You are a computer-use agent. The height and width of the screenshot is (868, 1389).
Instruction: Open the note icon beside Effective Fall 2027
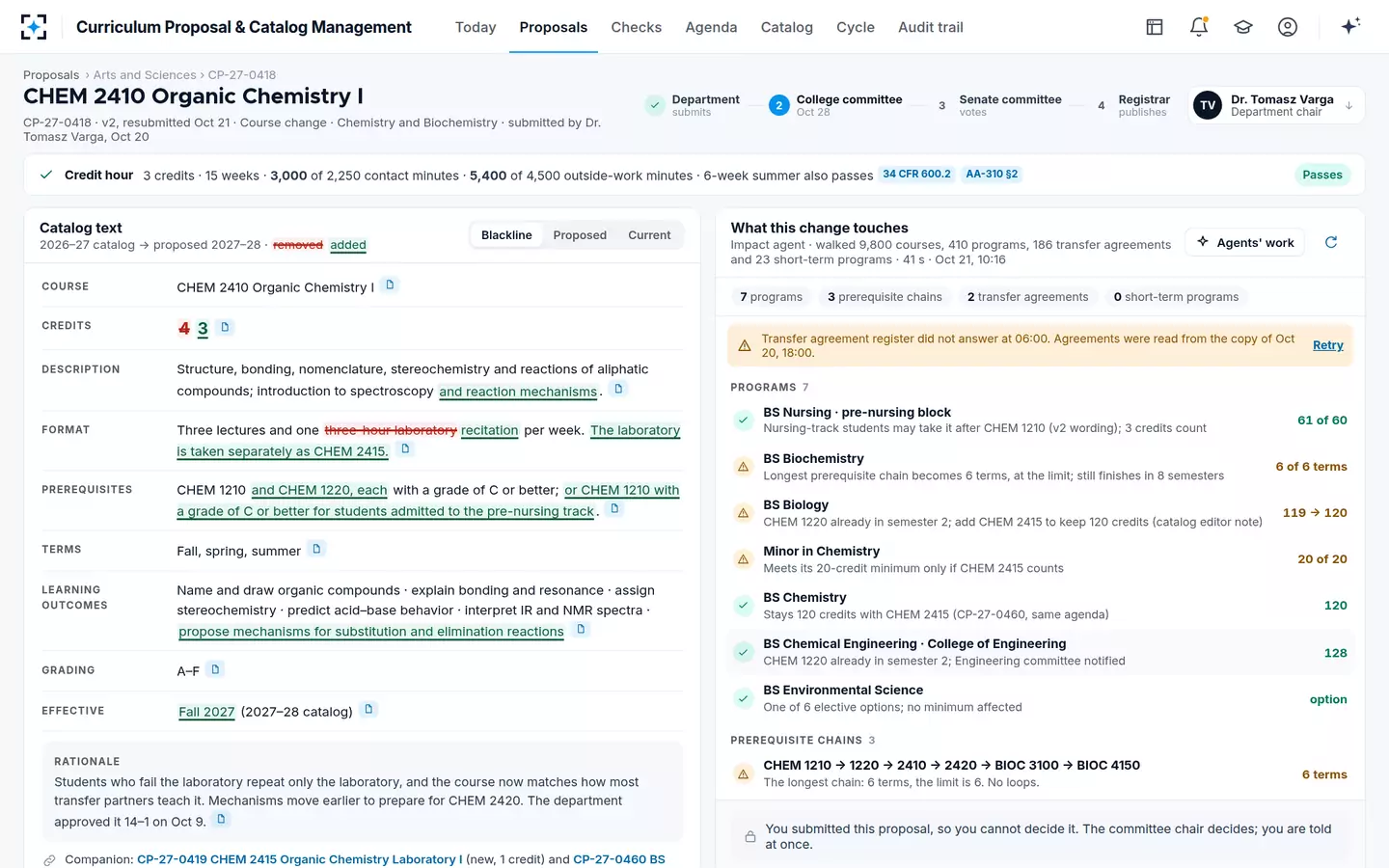(x=368, y=709)
